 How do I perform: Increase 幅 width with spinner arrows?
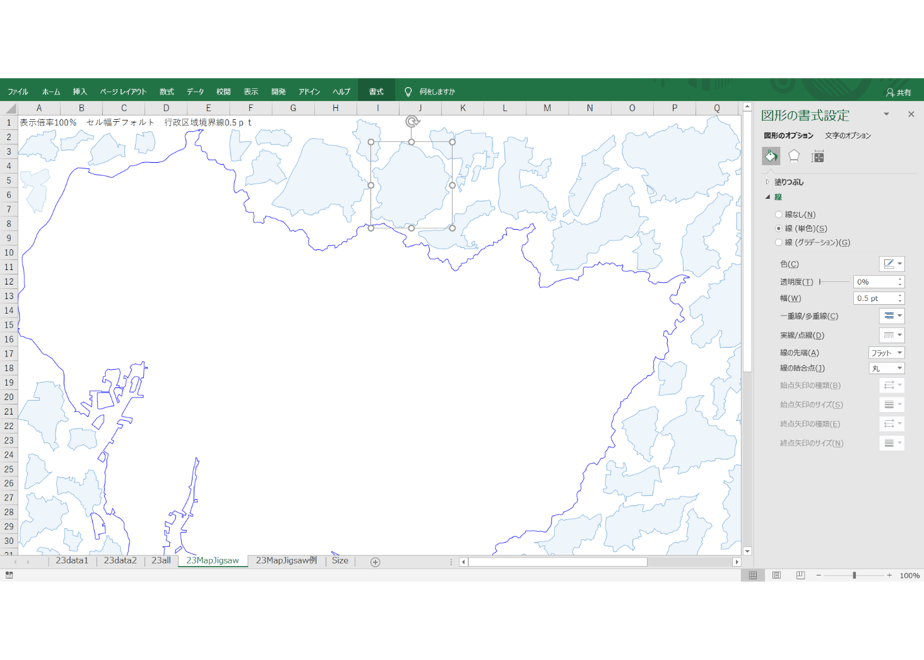pyautogui.click(x=900, y=295)
